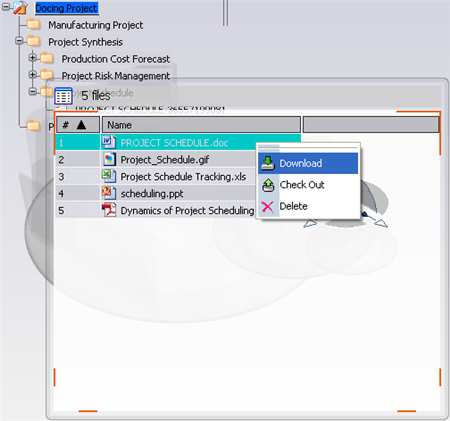Select the Docing Project tree label
Viewport: 450px width, 421px height.
[67, 8]
